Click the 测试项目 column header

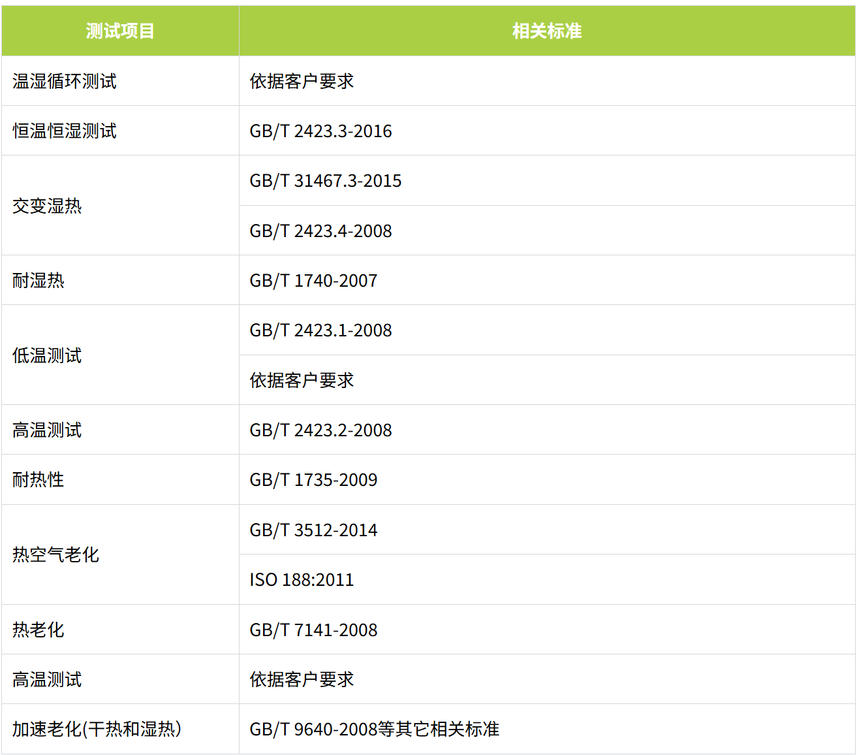coord(120,31)
